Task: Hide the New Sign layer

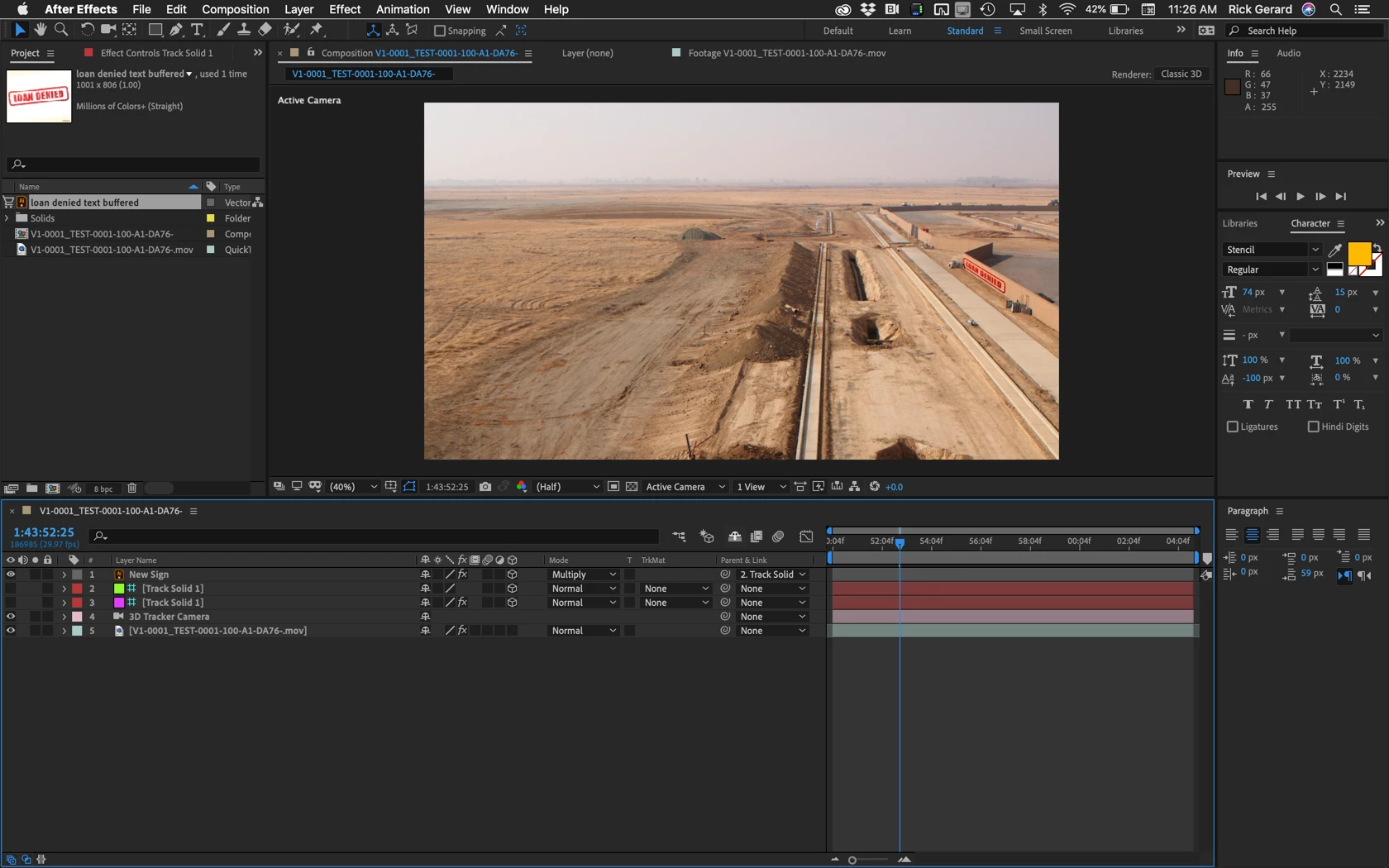Action: 11,575
